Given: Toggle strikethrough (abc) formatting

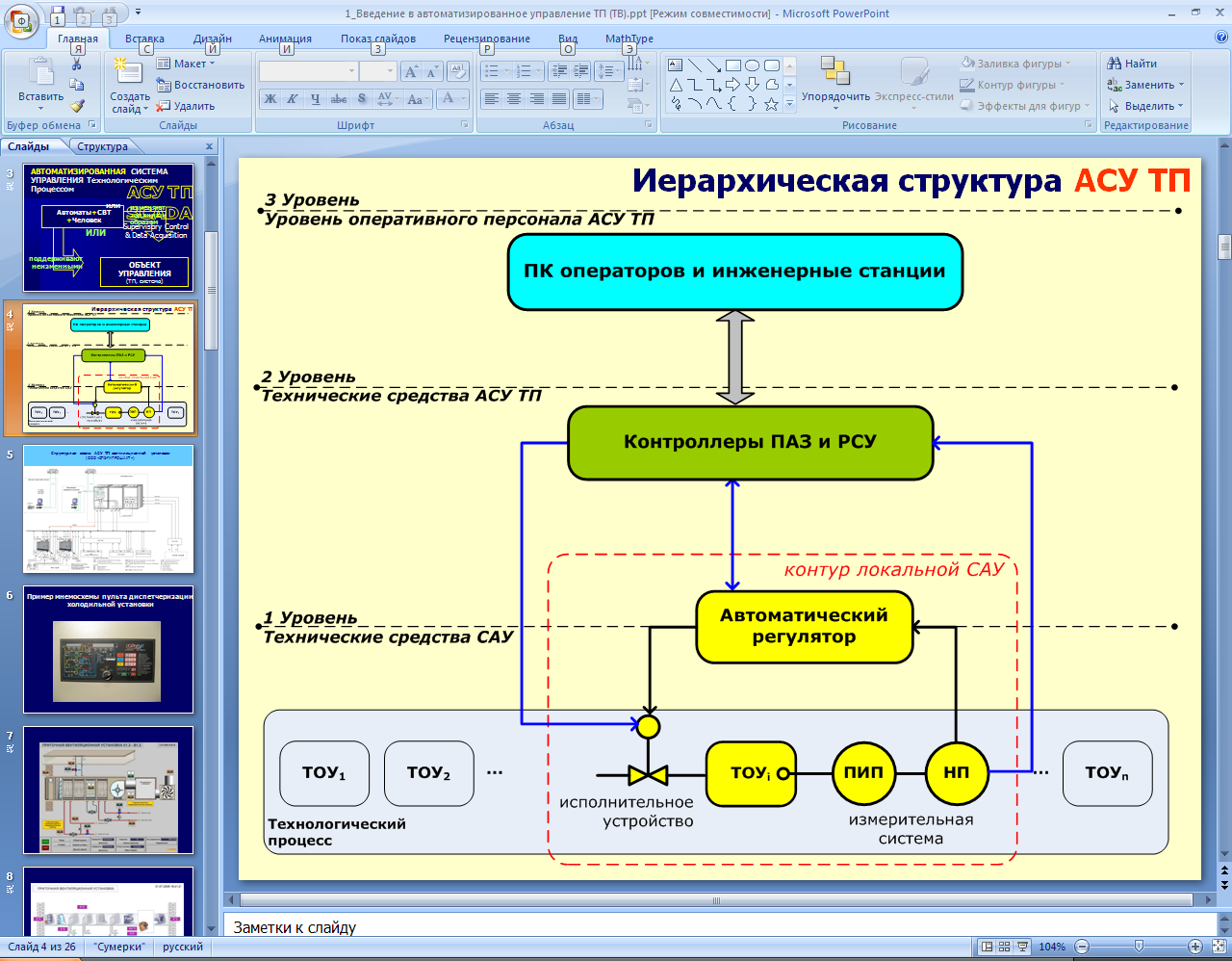Looking at the screenshot, I should [x=338, y=99].
